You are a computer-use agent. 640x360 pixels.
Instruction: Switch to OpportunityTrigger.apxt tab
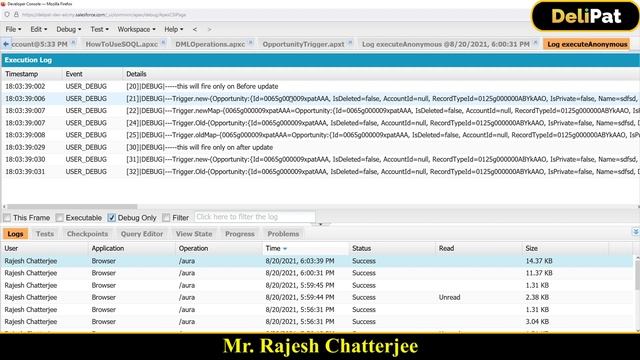[303, 44]
